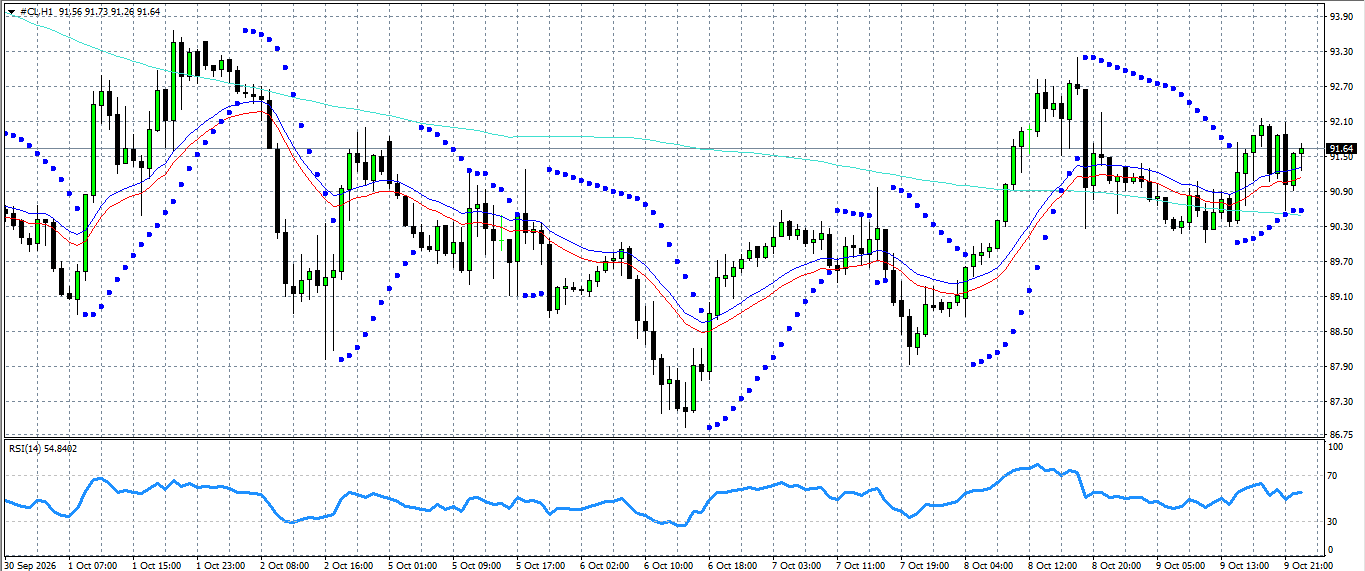Click the 8 Oct 12:00 time label
The width and height of the screenshot is (1365, 571).
click(1053, 565)
